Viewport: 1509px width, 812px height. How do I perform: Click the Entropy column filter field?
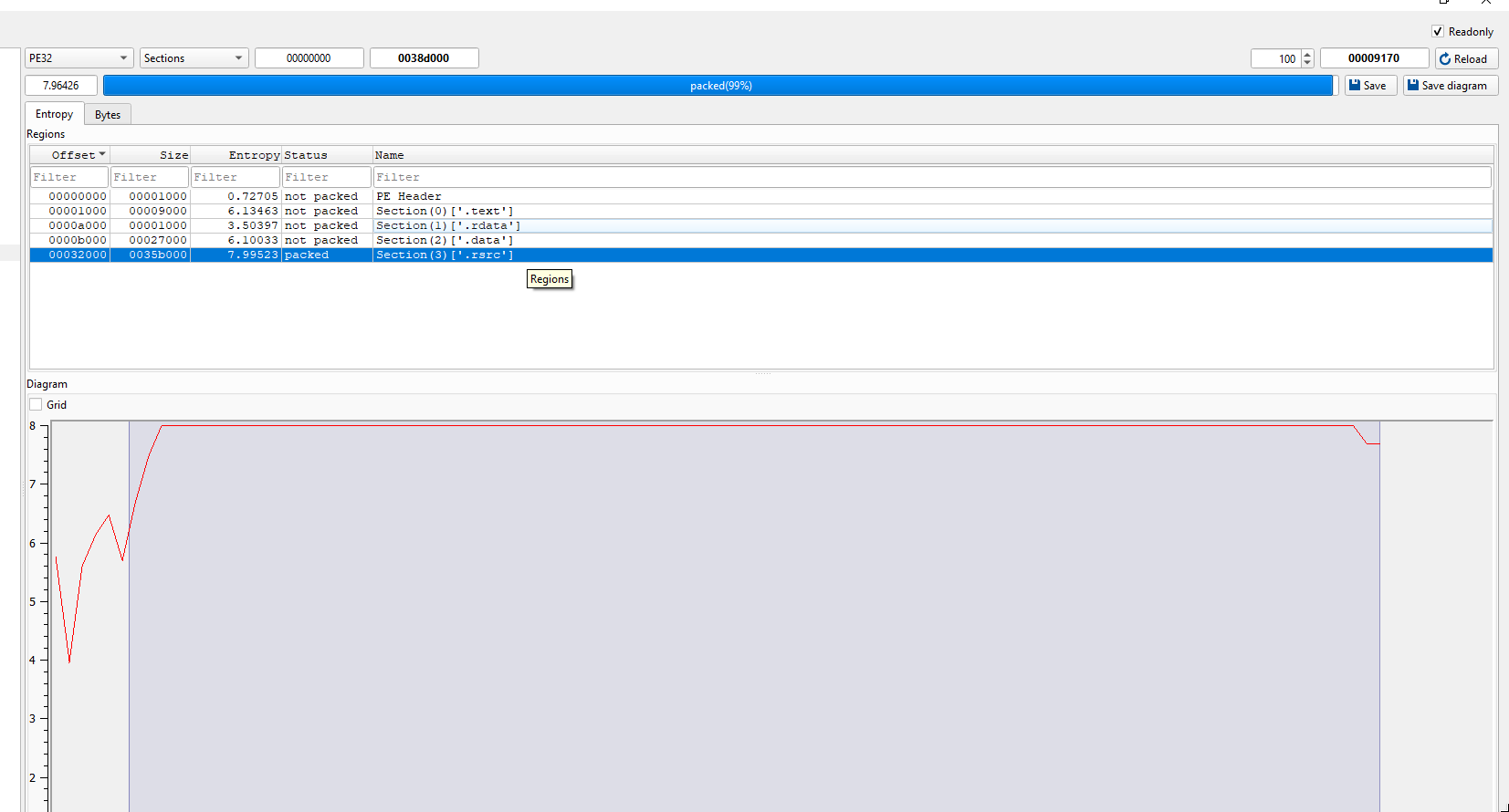coord(236,177)
